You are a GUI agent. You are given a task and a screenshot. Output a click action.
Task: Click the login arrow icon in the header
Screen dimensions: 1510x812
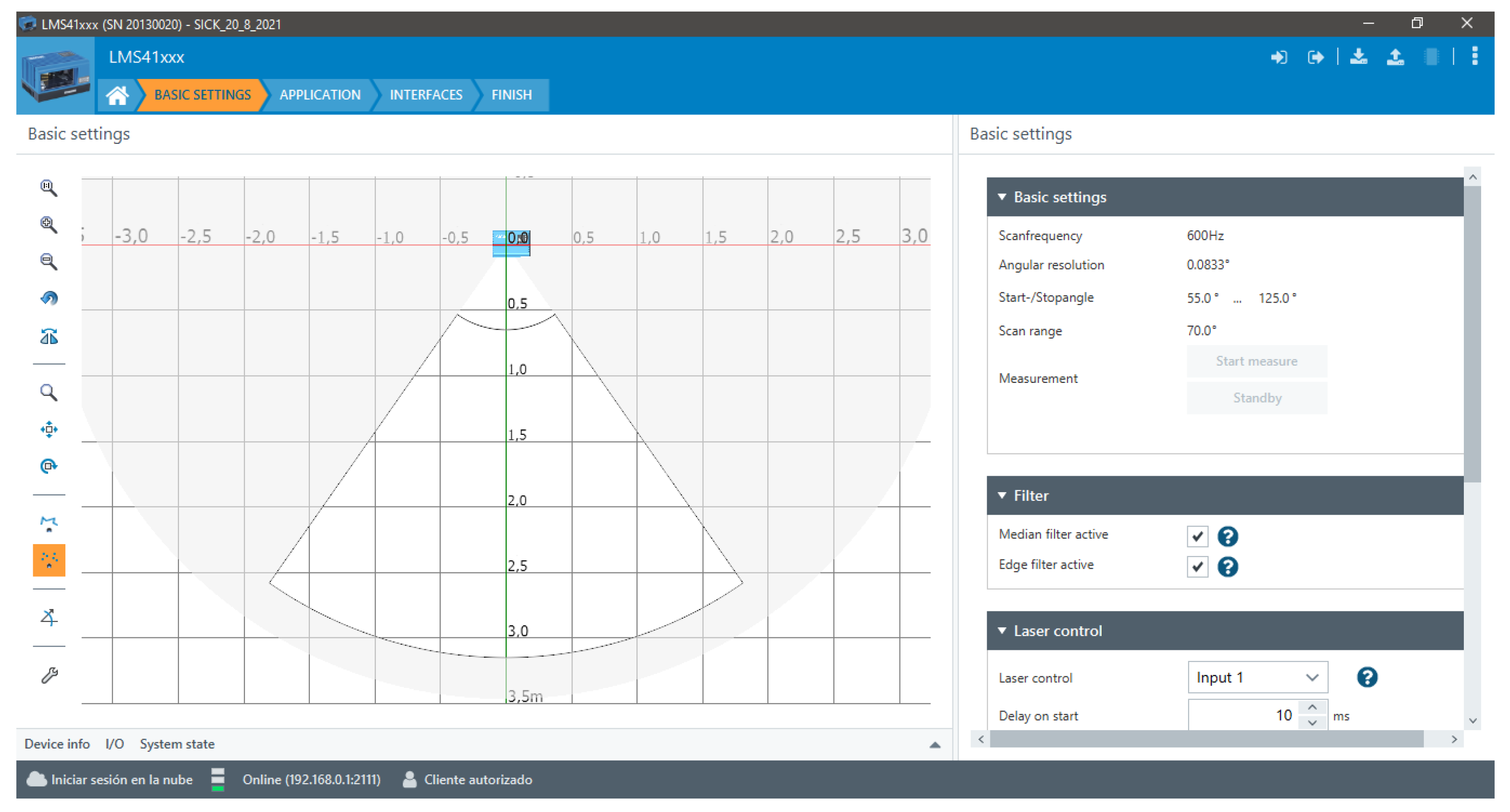pyautogui.click(x=1279, y=57)
